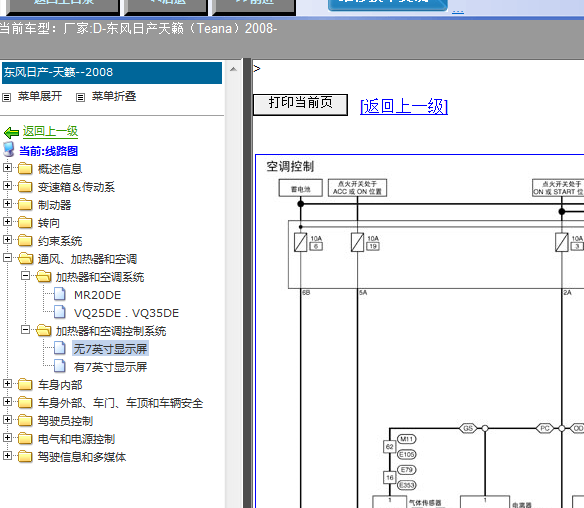584x508 pixels.
Task: Click document icon for 有7英寸显示屏
Action: [60, 366]
